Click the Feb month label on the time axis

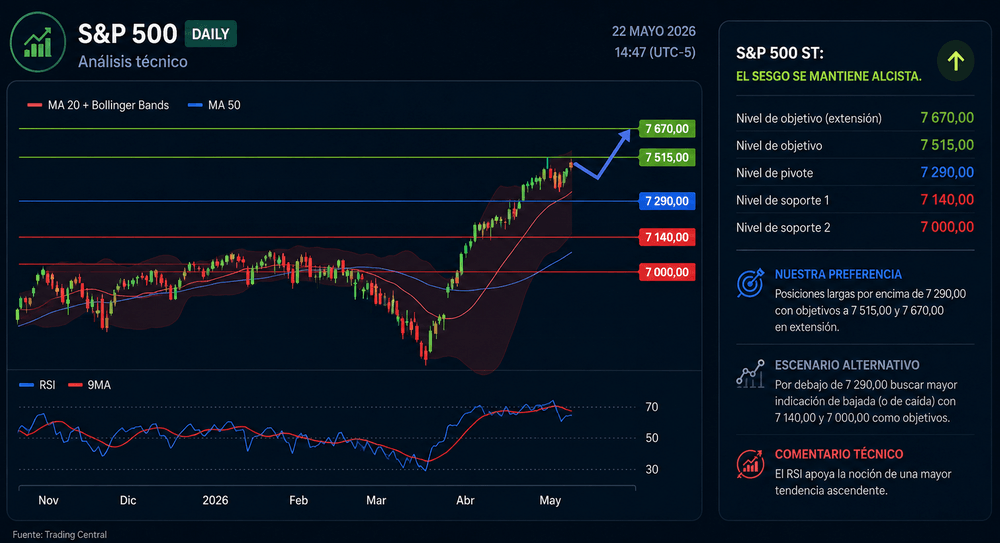point(298,501)
